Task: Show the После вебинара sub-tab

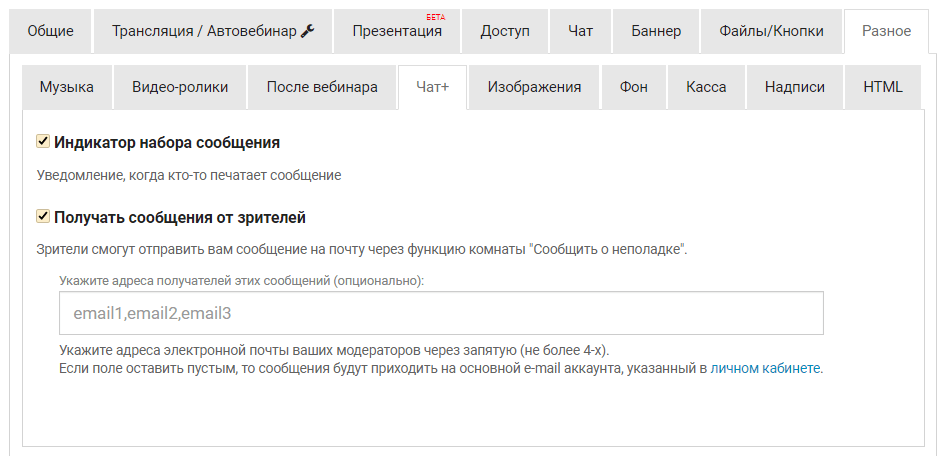Action: pyautogui.click(x=322, y=87)
